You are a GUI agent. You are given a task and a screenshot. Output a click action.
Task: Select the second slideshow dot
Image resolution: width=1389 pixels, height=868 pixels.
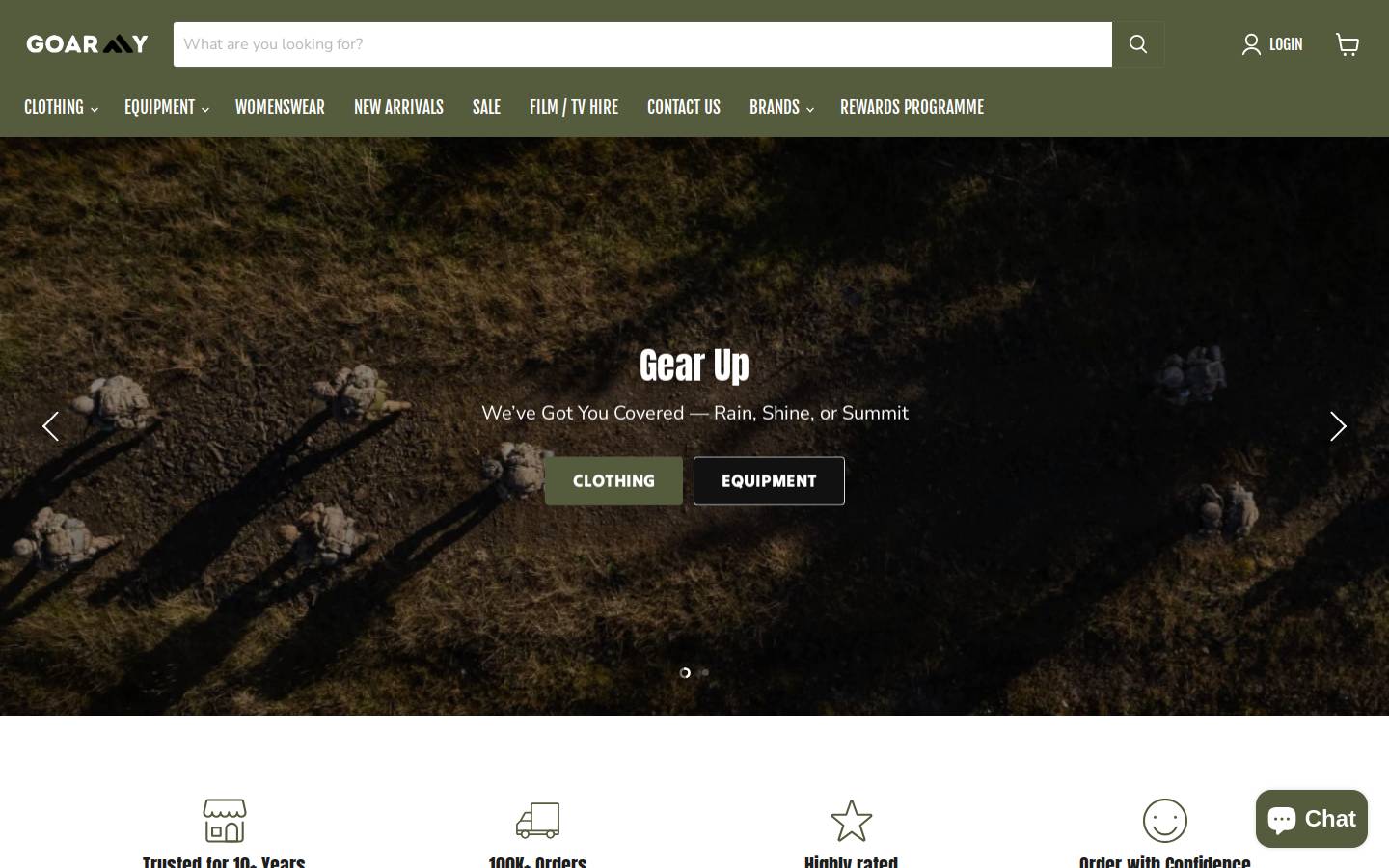705,672
